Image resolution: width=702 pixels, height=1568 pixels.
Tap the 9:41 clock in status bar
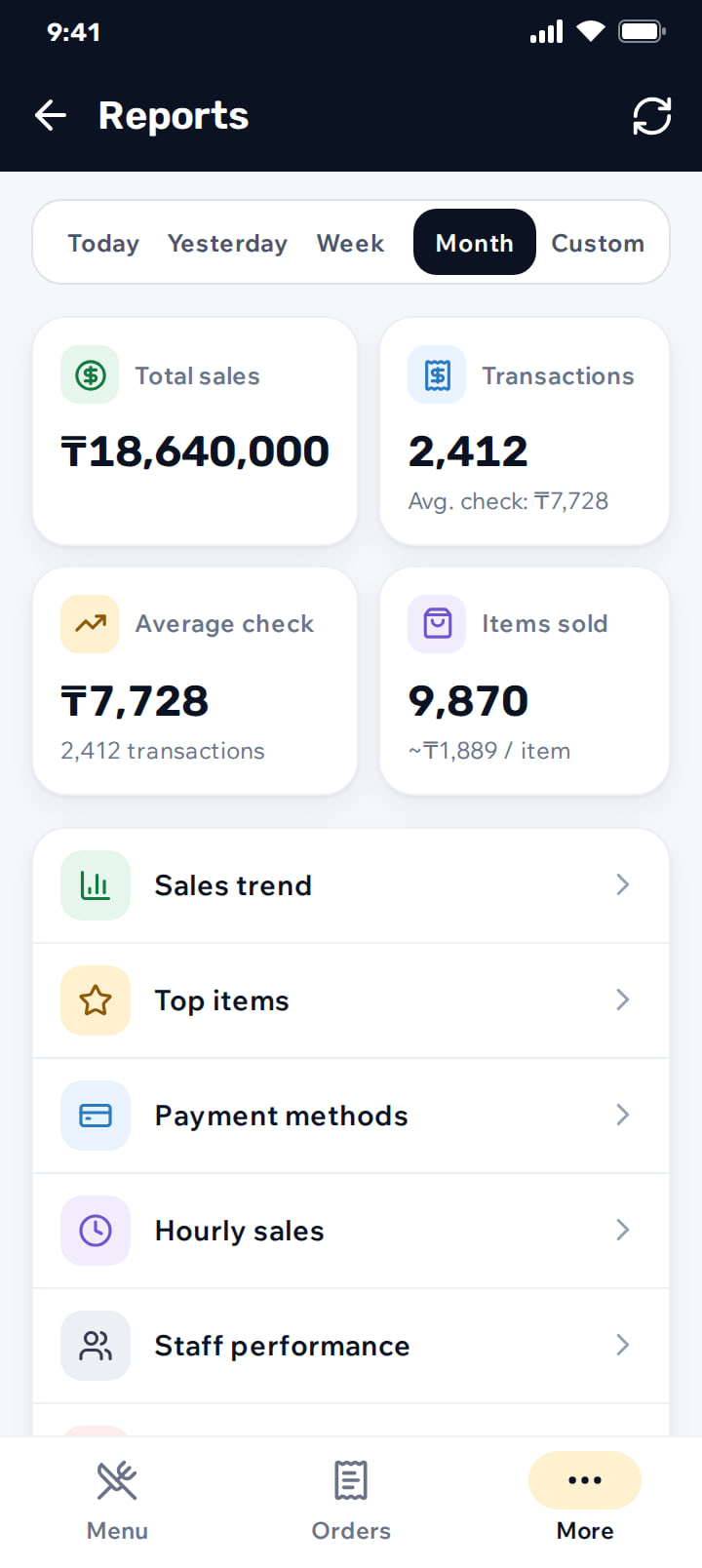pyautogui.click(x=74, y=32)
